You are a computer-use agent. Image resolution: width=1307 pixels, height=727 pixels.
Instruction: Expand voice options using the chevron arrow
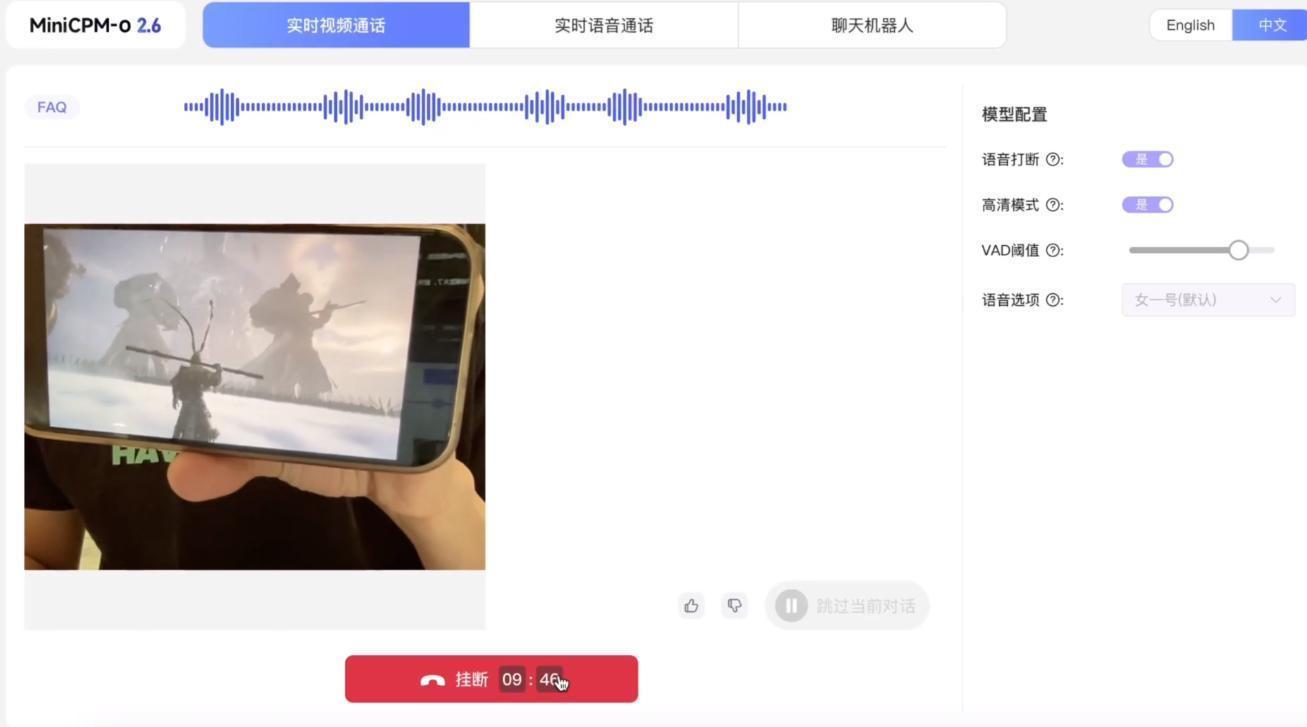tap(1275, 300)
